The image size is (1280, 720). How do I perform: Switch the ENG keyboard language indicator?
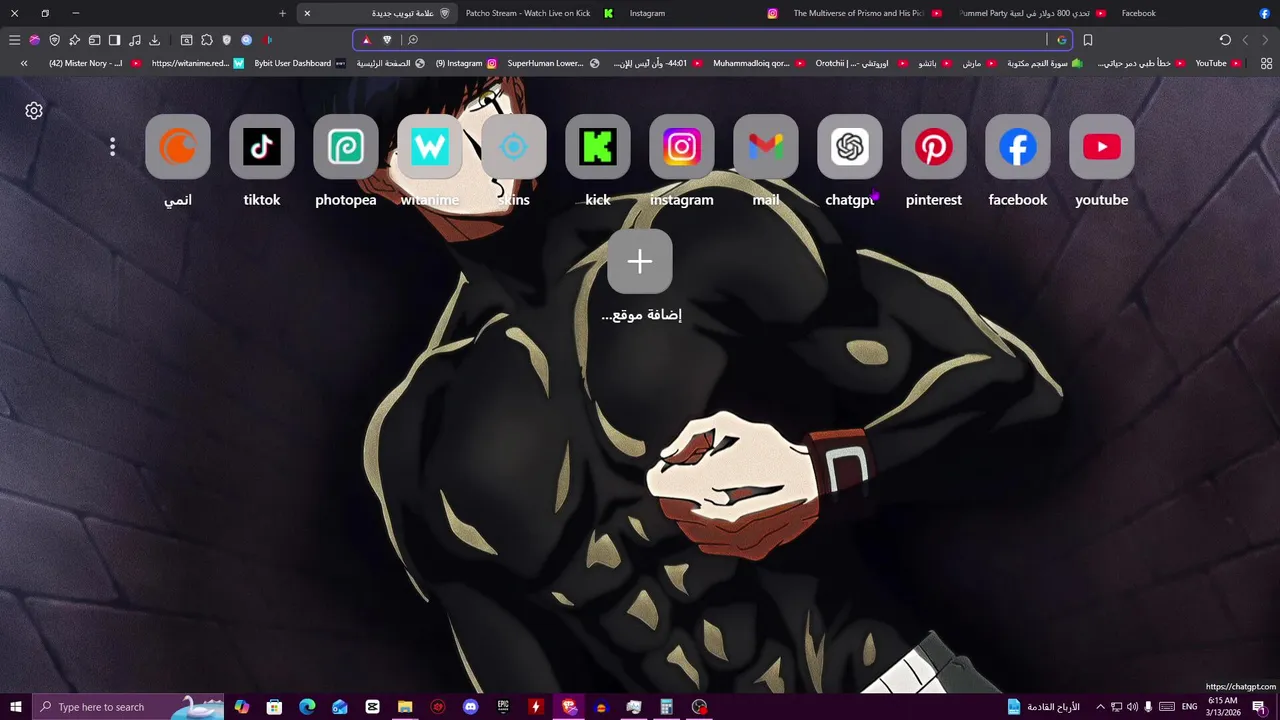click(1189, 707)
